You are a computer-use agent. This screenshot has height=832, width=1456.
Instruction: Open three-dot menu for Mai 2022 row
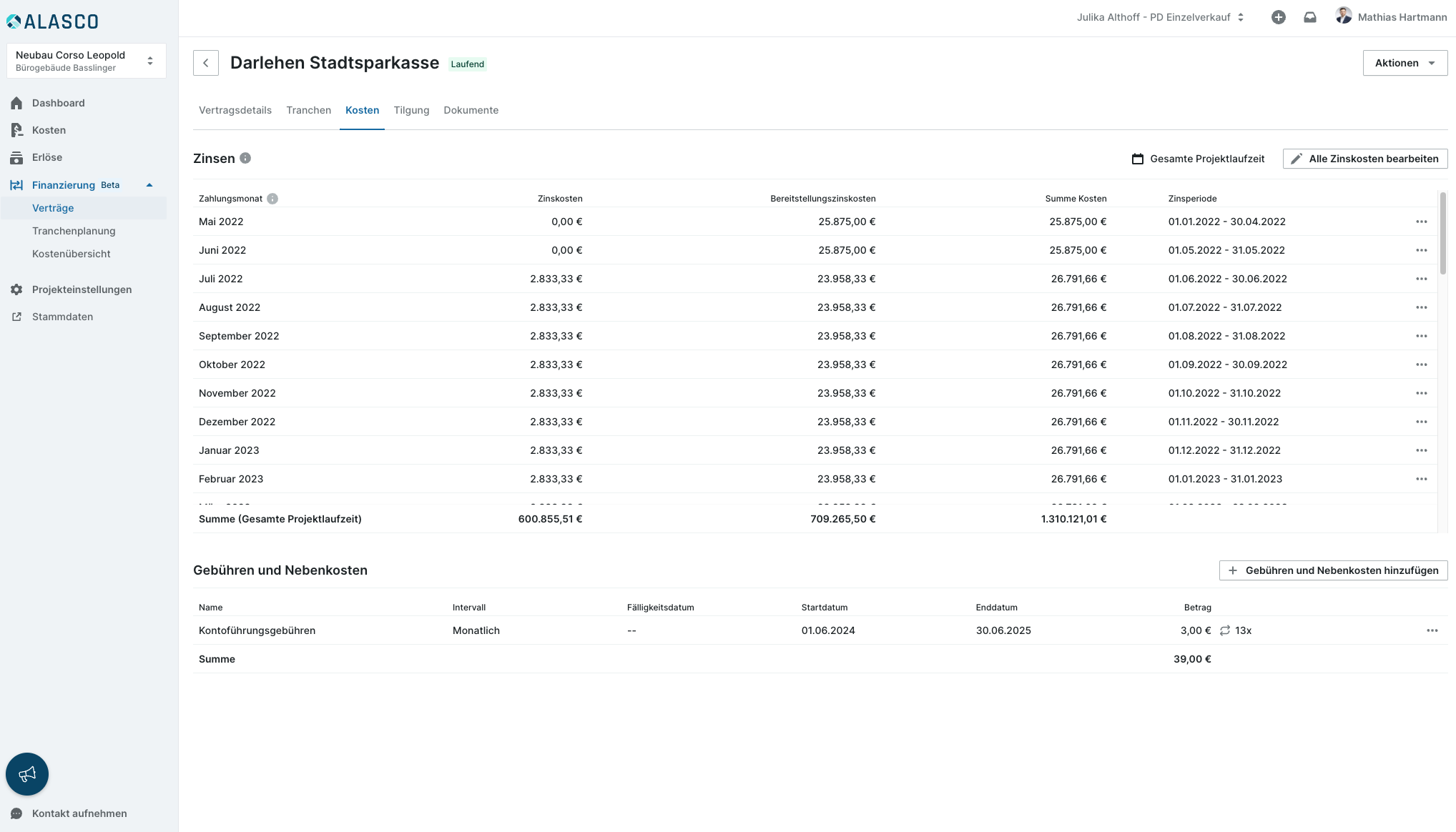[x=1421, y=222]
